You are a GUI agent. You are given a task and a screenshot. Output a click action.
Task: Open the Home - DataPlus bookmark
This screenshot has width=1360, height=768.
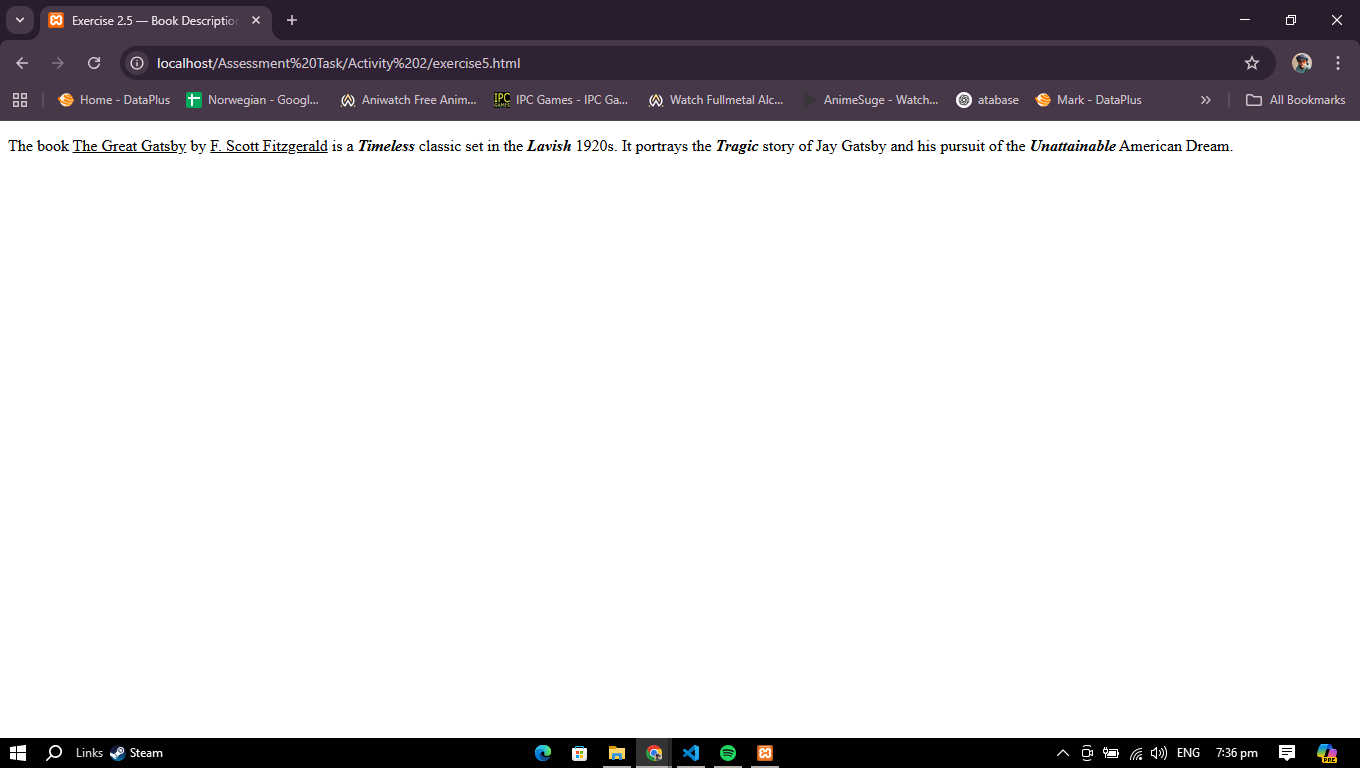[x=114, y=100]
